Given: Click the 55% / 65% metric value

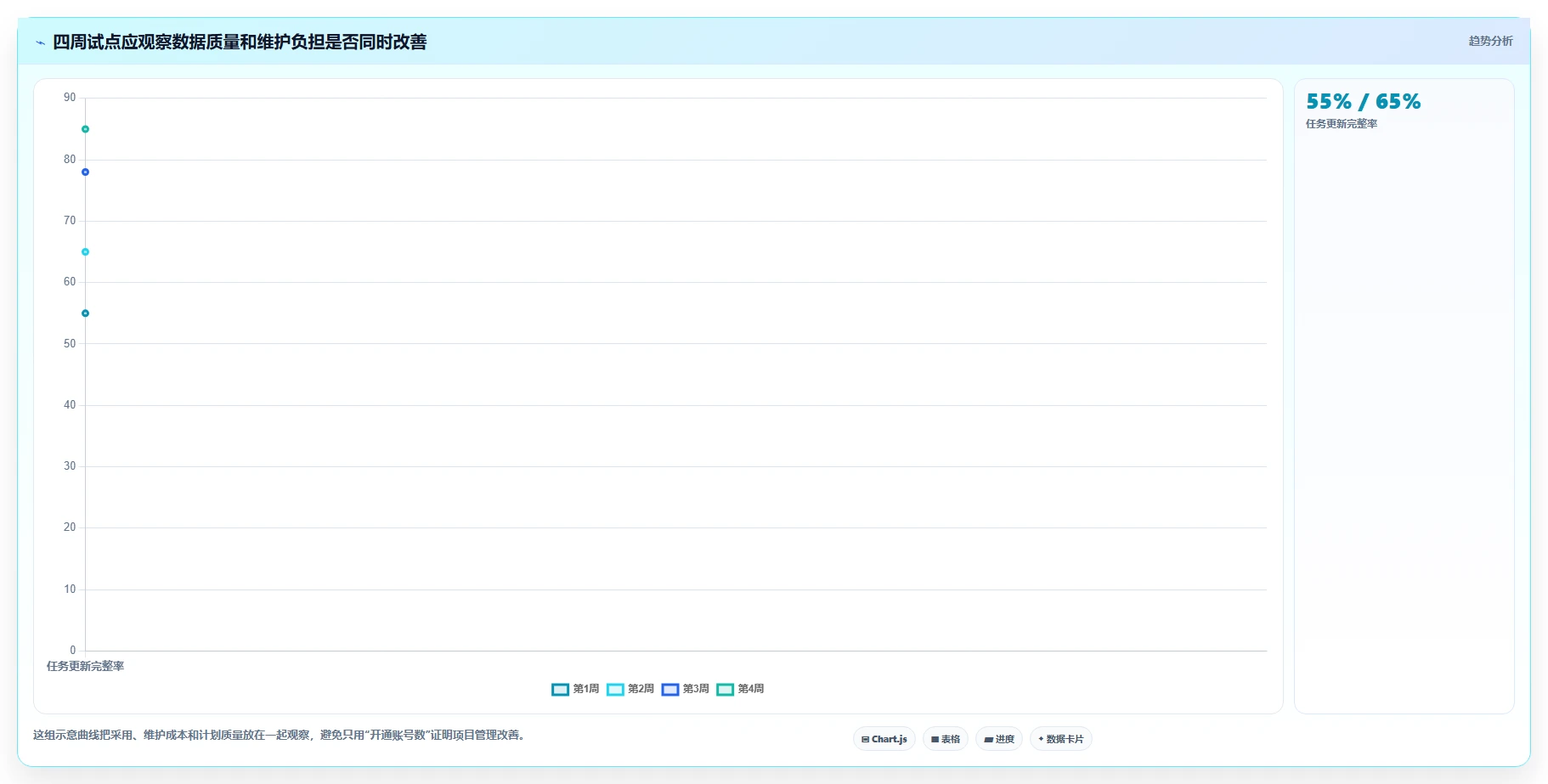Looking at the screenshot, I should [1364, 102].
